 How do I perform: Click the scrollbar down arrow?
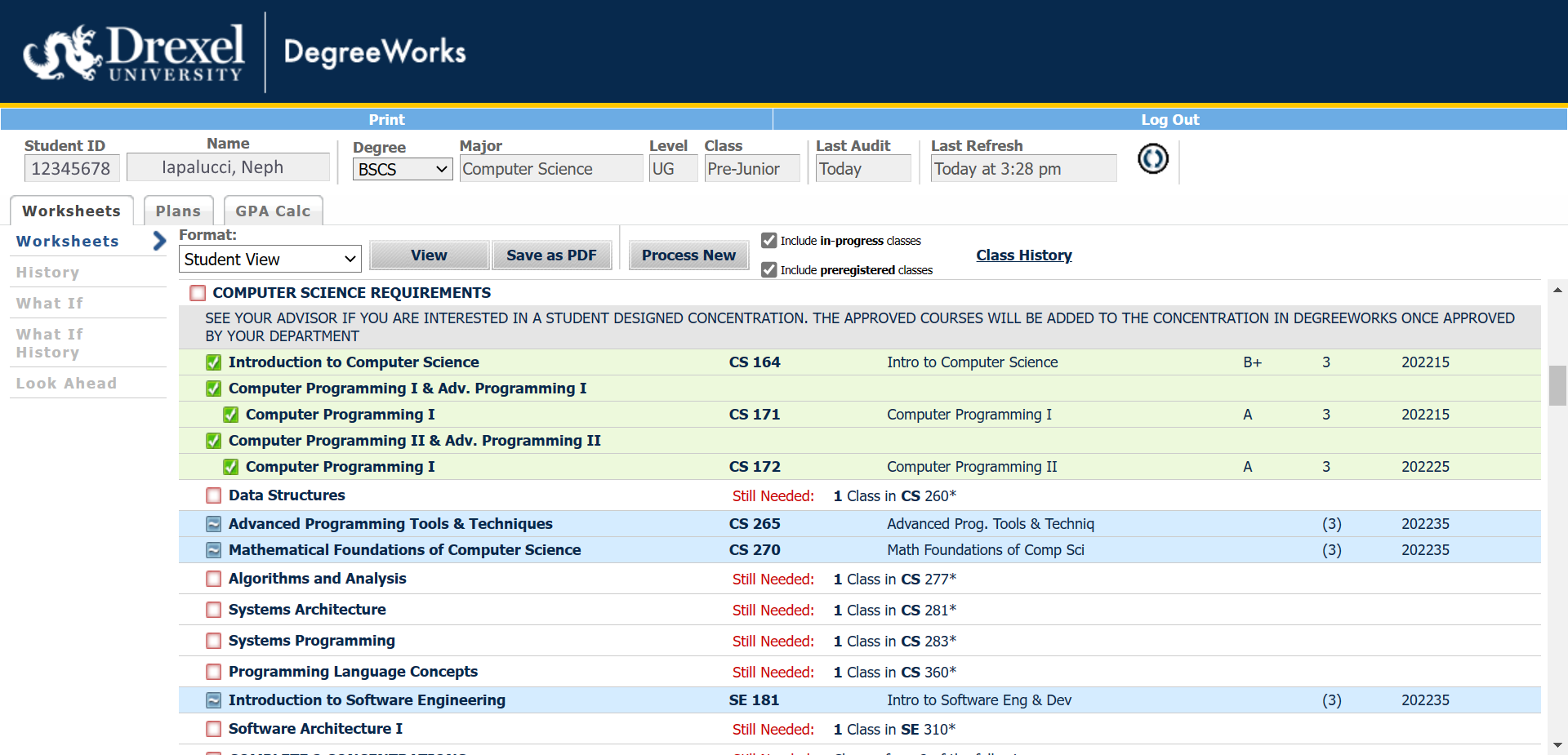[1557, 745]
